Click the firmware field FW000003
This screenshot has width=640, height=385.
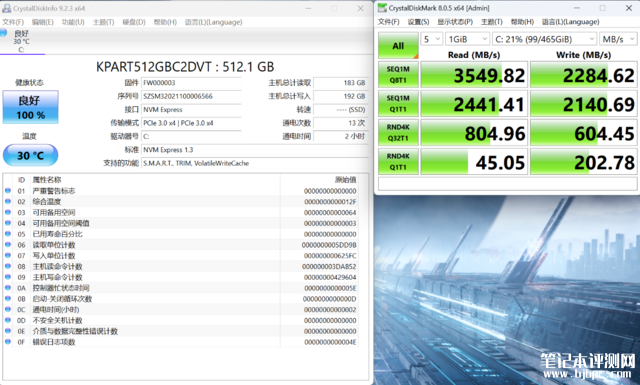[x=191, y=83]
